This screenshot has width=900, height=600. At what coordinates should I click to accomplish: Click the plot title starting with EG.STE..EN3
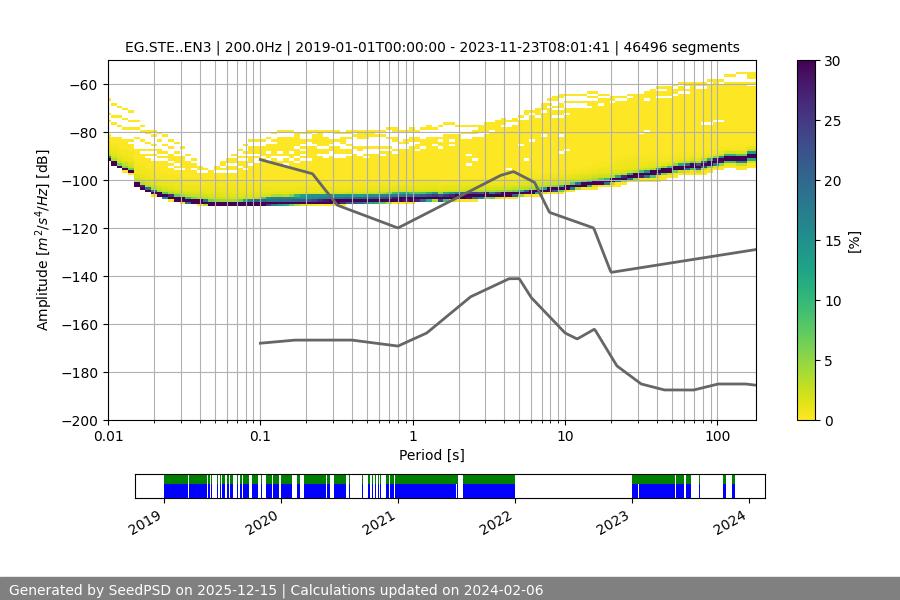coord(432,47)
